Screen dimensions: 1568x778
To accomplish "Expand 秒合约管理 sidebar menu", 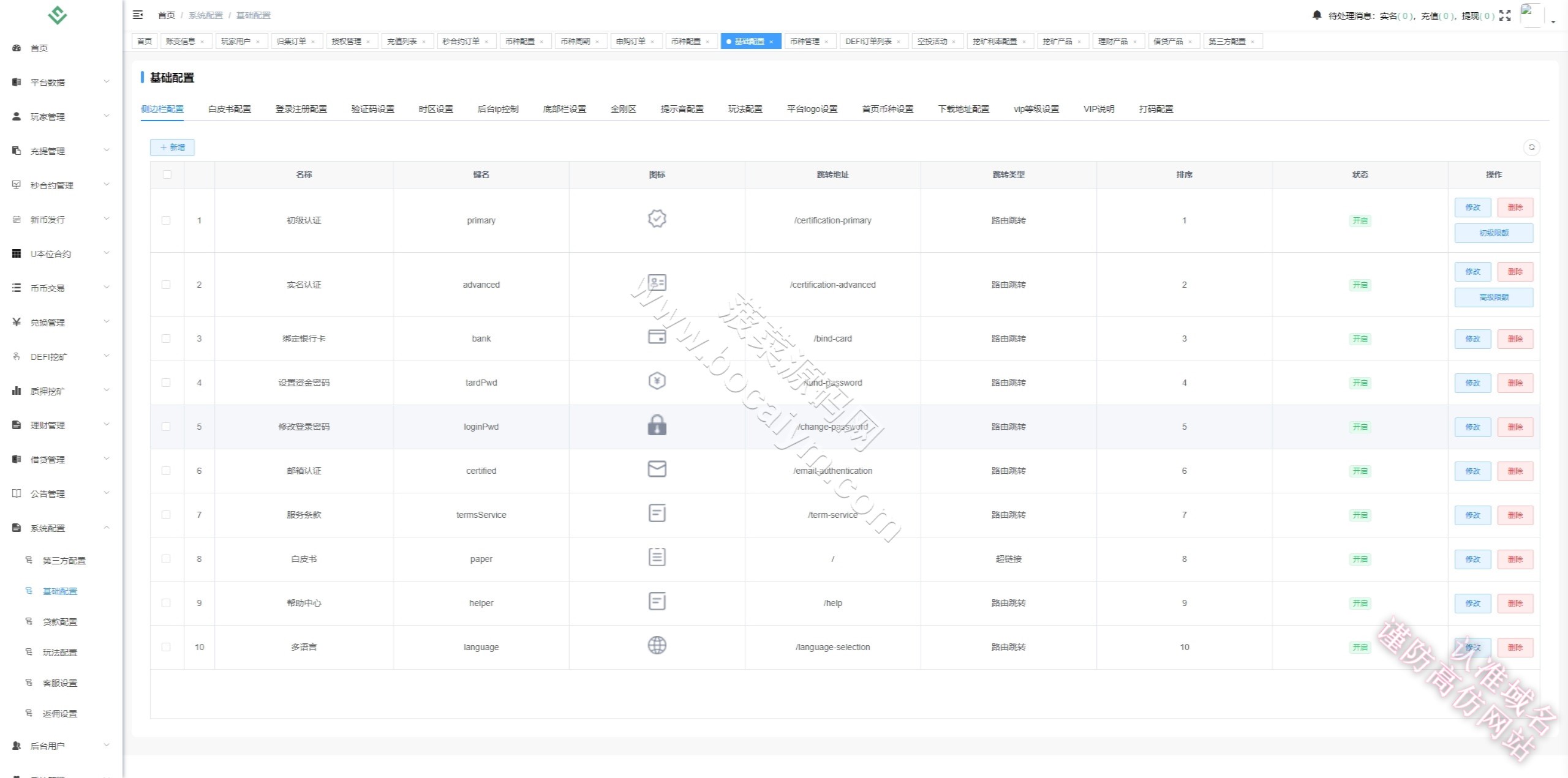I will pos(61,185).
